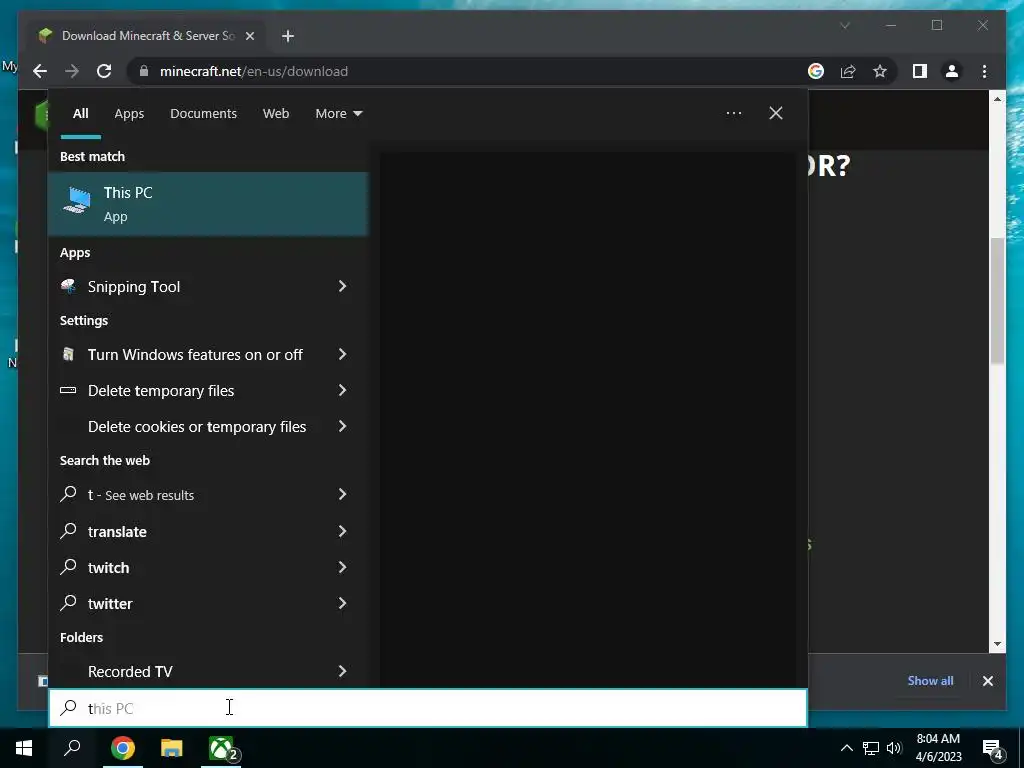
Task: Show hidden system tray icons
Action: (846, 748)
